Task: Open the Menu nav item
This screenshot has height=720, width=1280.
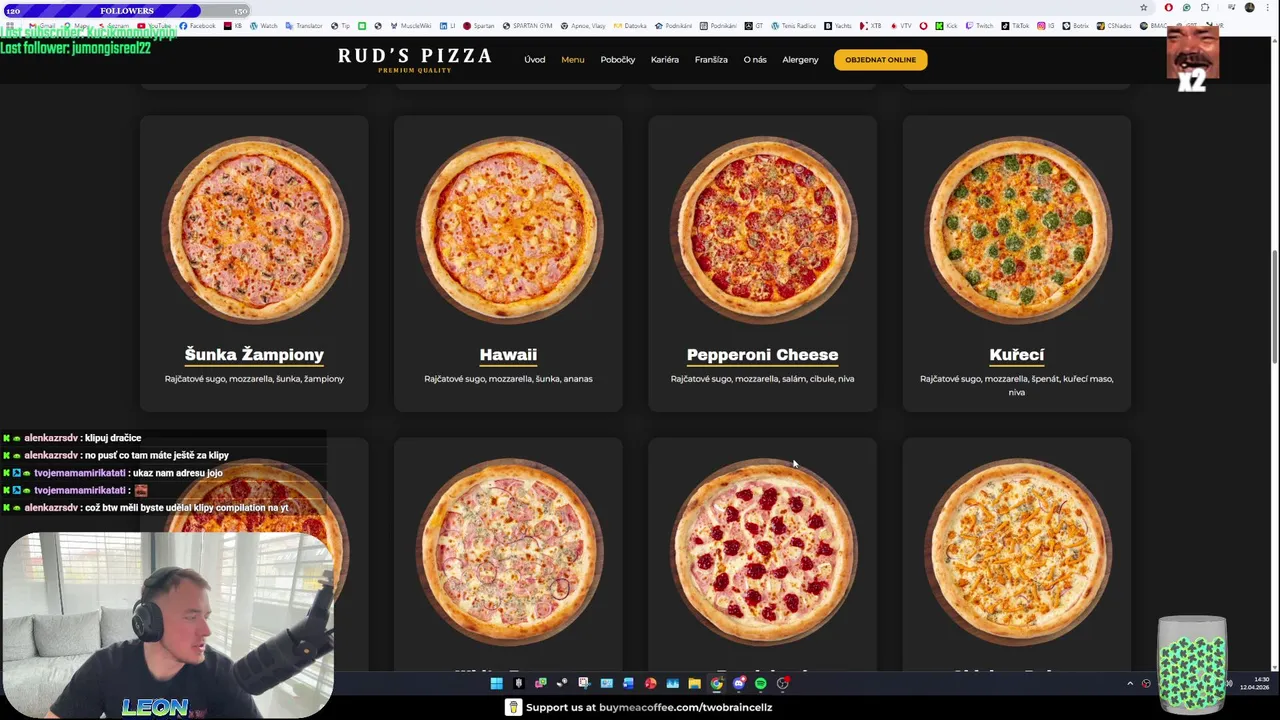Action: tap(573, 60)
